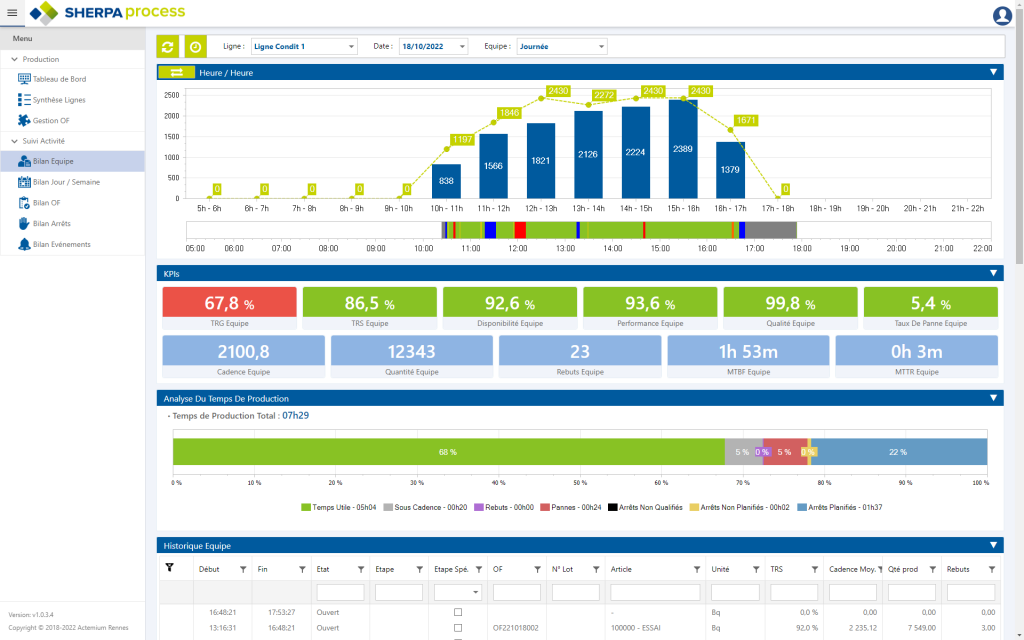
Task: Check the Etape Spé. box for the 16:48:21 row
Action: (458, 612)
